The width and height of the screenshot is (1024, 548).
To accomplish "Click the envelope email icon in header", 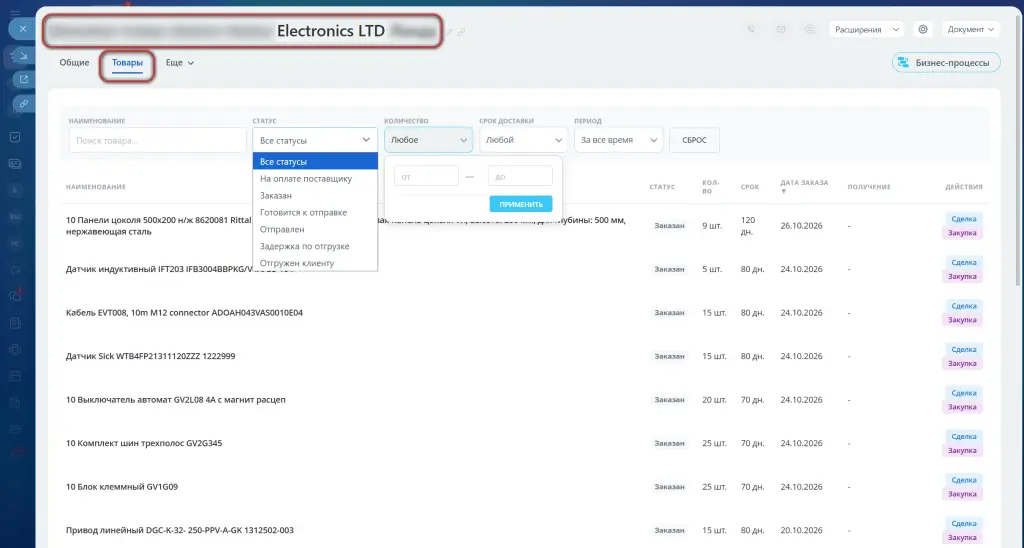I will pos(780,29).
